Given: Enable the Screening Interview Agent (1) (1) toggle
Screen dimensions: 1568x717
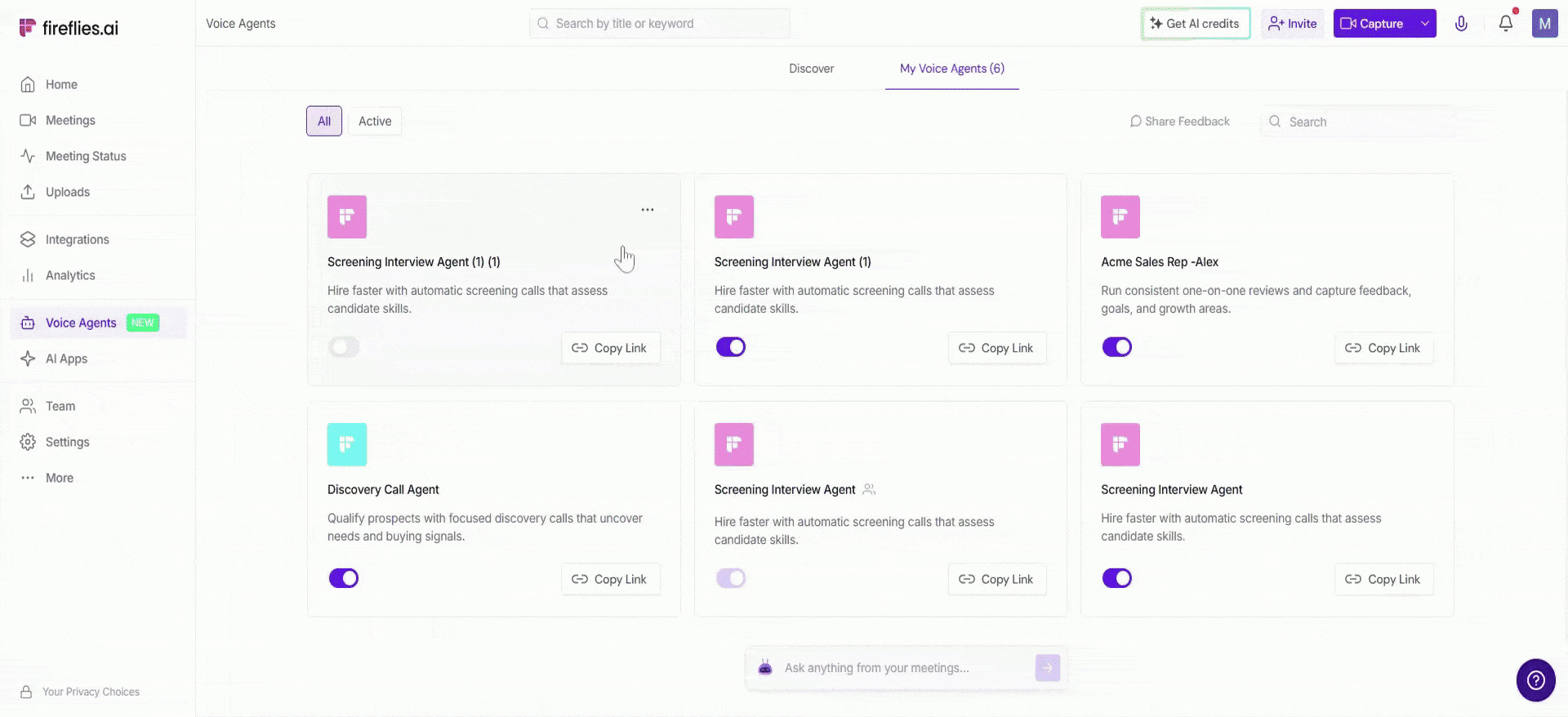Looking at the screenshot, I should click(344, 347).
